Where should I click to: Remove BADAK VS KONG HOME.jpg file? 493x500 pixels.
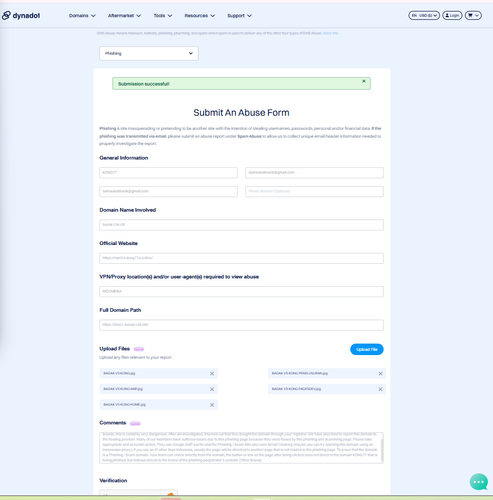212,405
